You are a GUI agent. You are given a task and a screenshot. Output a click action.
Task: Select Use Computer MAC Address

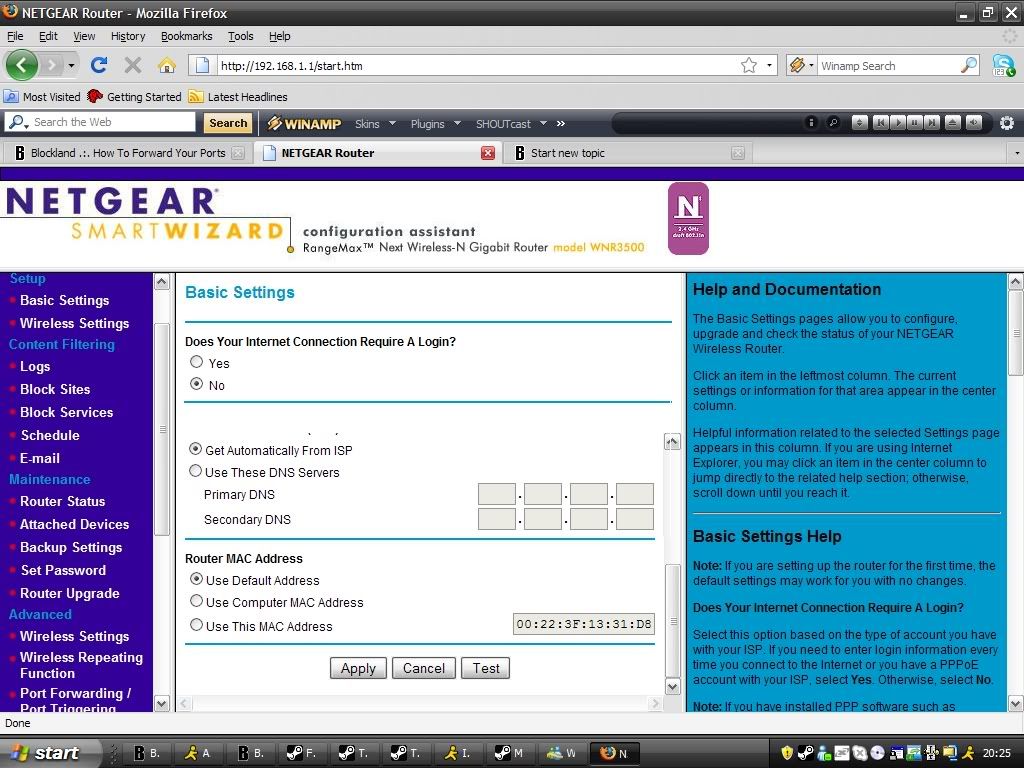click(x=196, y=601)
